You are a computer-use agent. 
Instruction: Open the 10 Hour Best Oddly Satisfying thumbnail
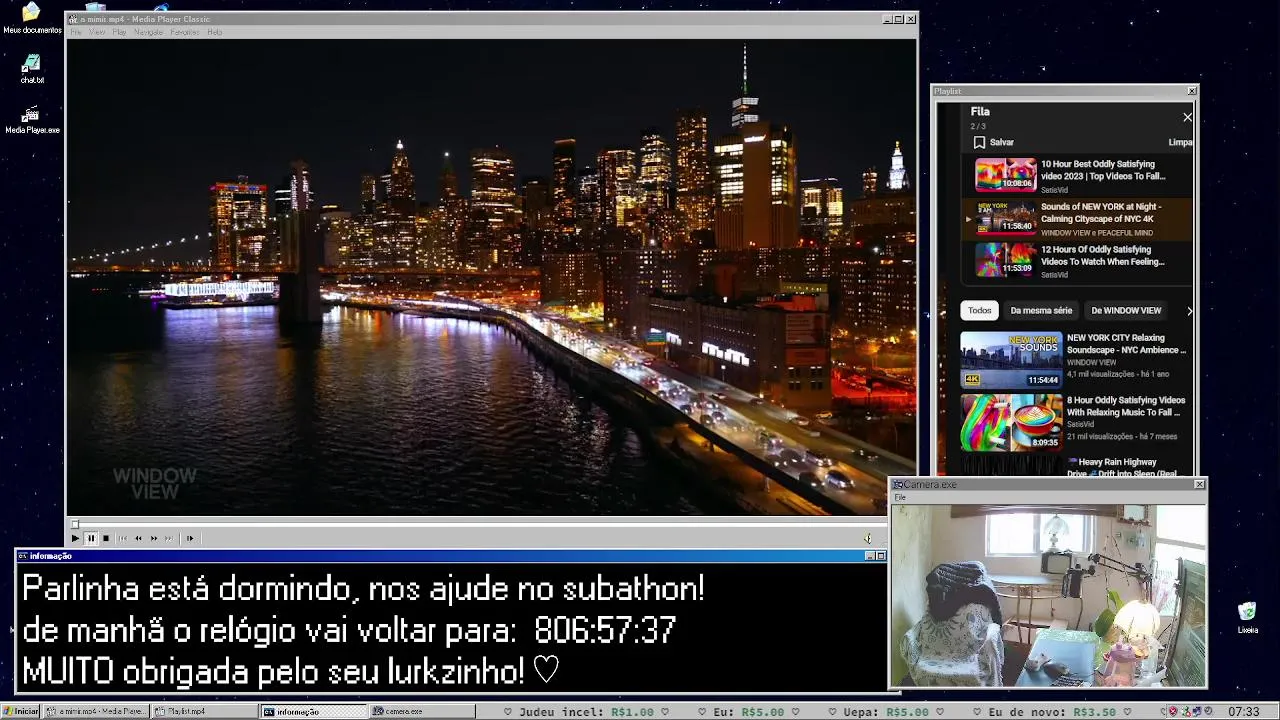click(x=1005, y=175)
